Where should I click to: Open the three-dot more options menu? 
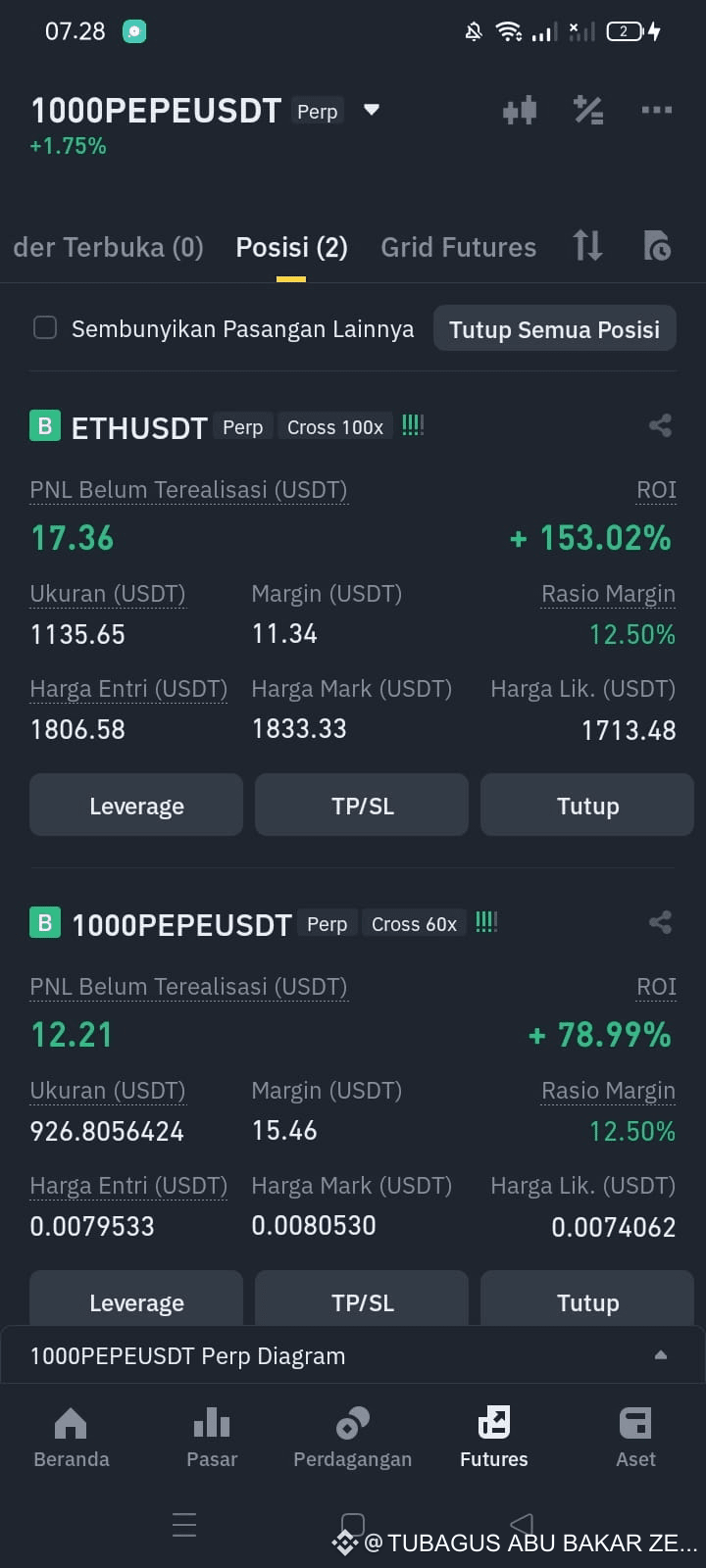click(x=657, y=110)
